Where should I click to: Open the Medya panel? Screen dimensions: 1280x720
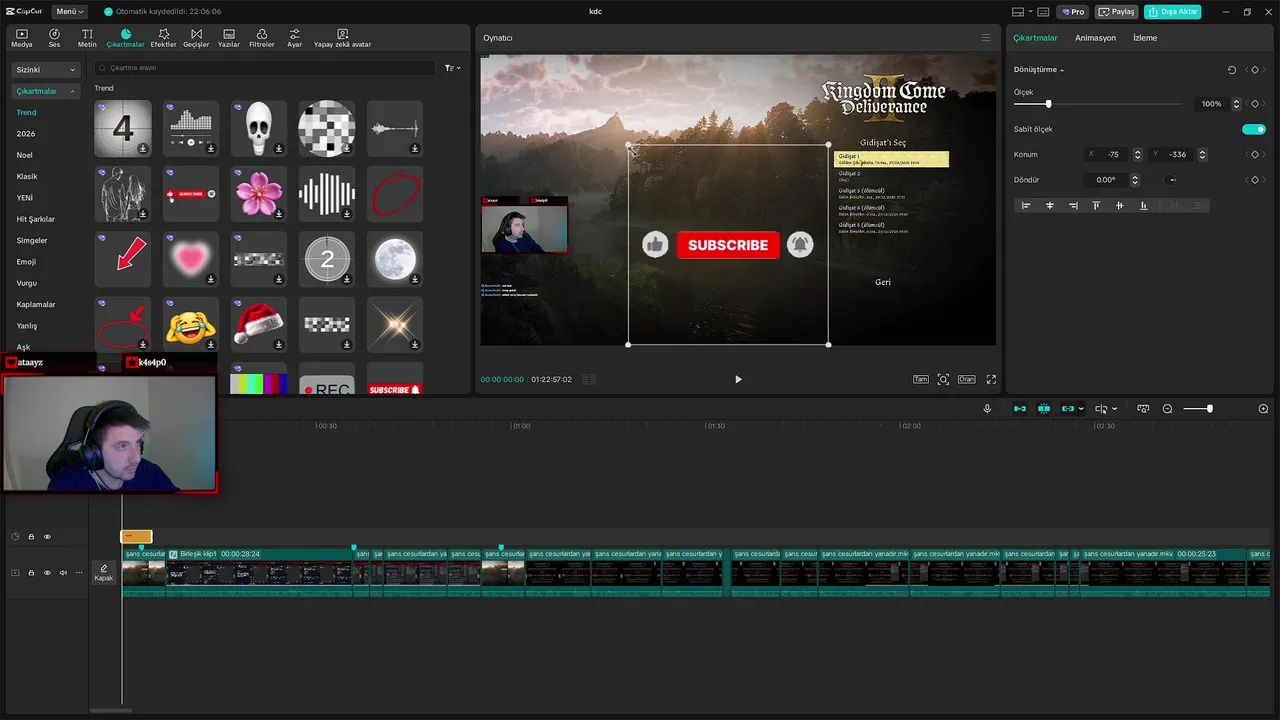click(x=21, y=38)
